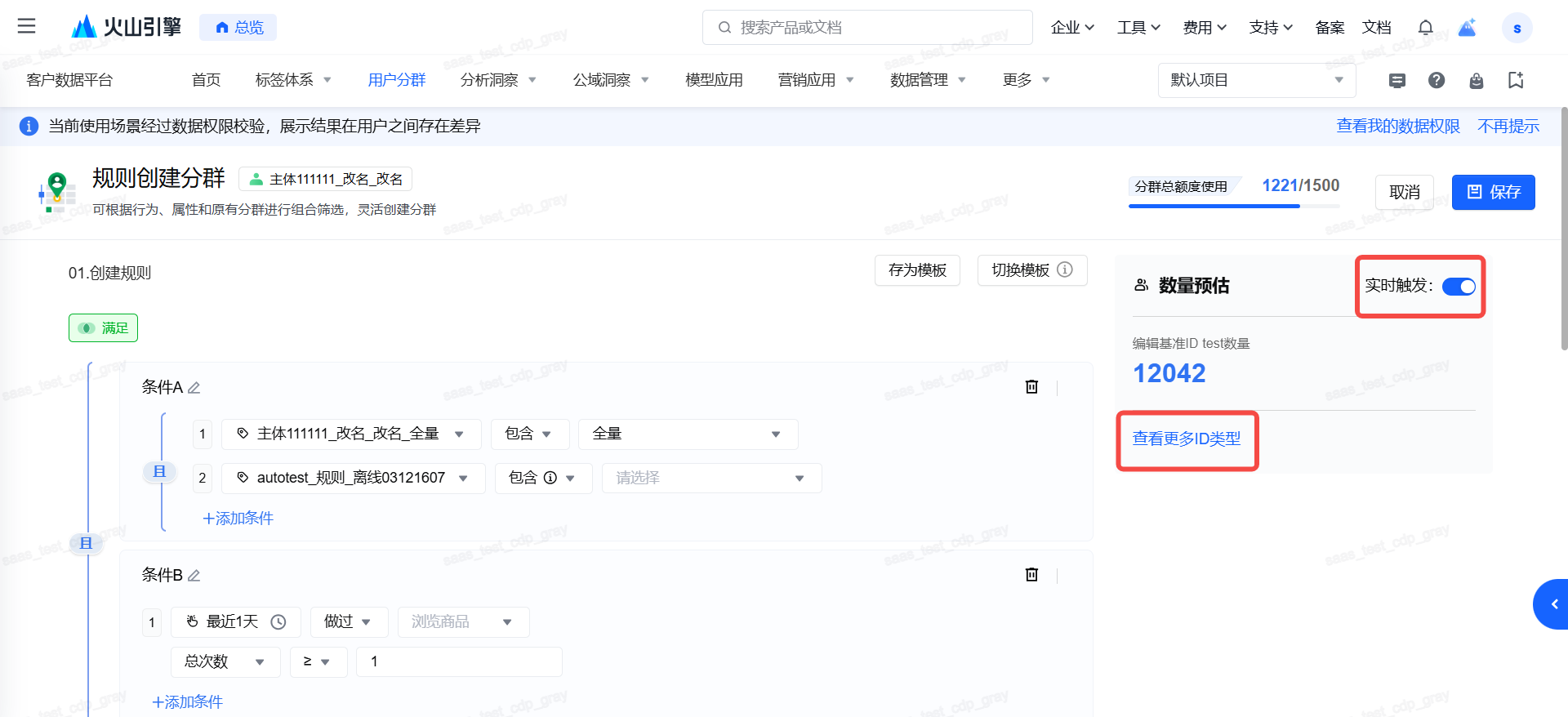Open the 主体111111_改名_改名_全量 dropdown
Screen dimensions: 1568x717
(351, 434)
